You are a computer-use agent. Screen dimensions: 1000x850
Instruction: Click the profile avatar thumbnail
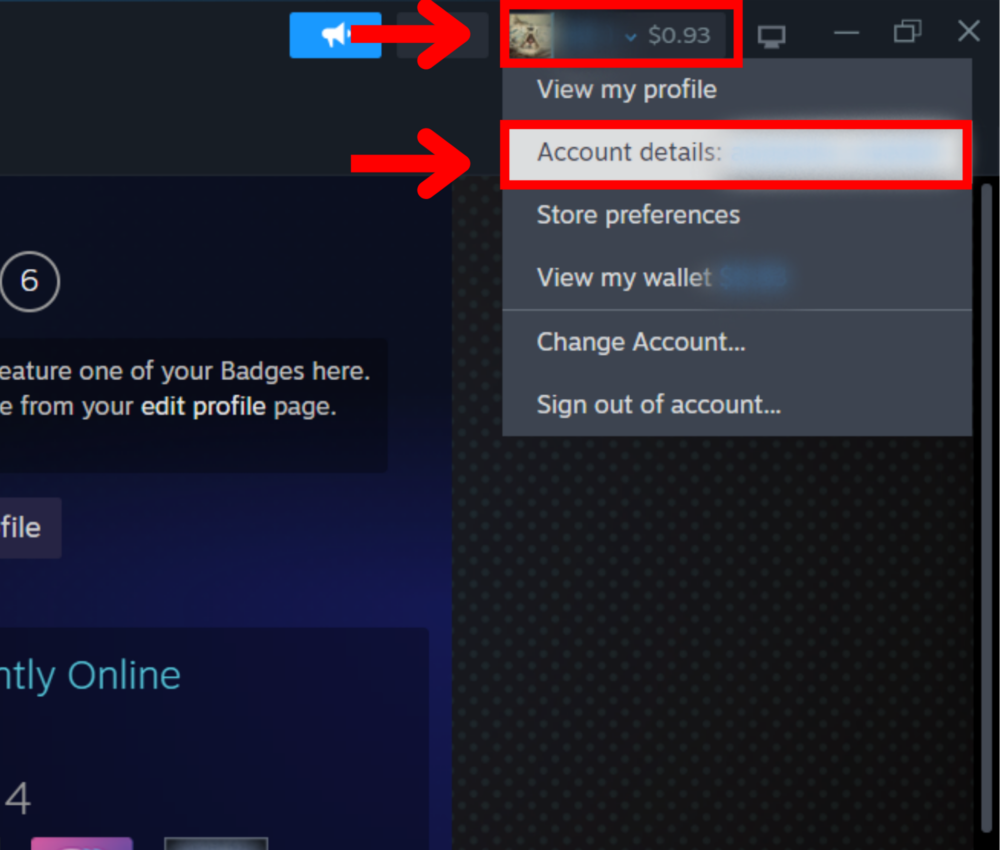point(531,36)
